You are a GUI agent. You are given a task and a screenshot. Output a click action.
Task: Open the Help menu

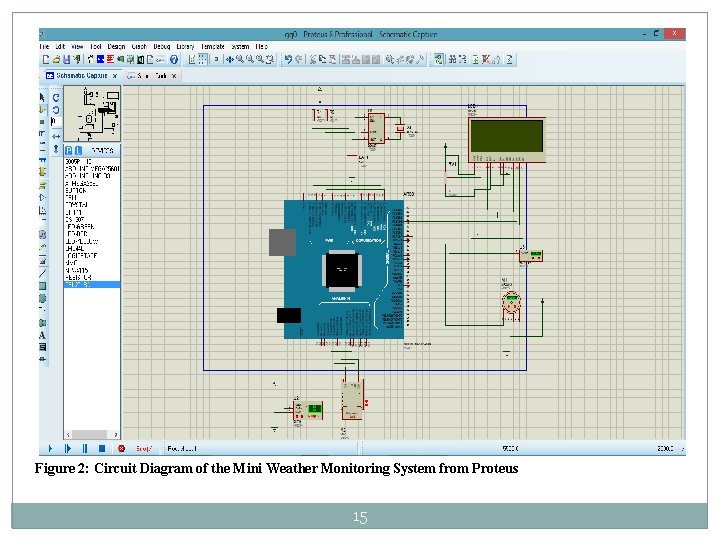click(261, 46)
